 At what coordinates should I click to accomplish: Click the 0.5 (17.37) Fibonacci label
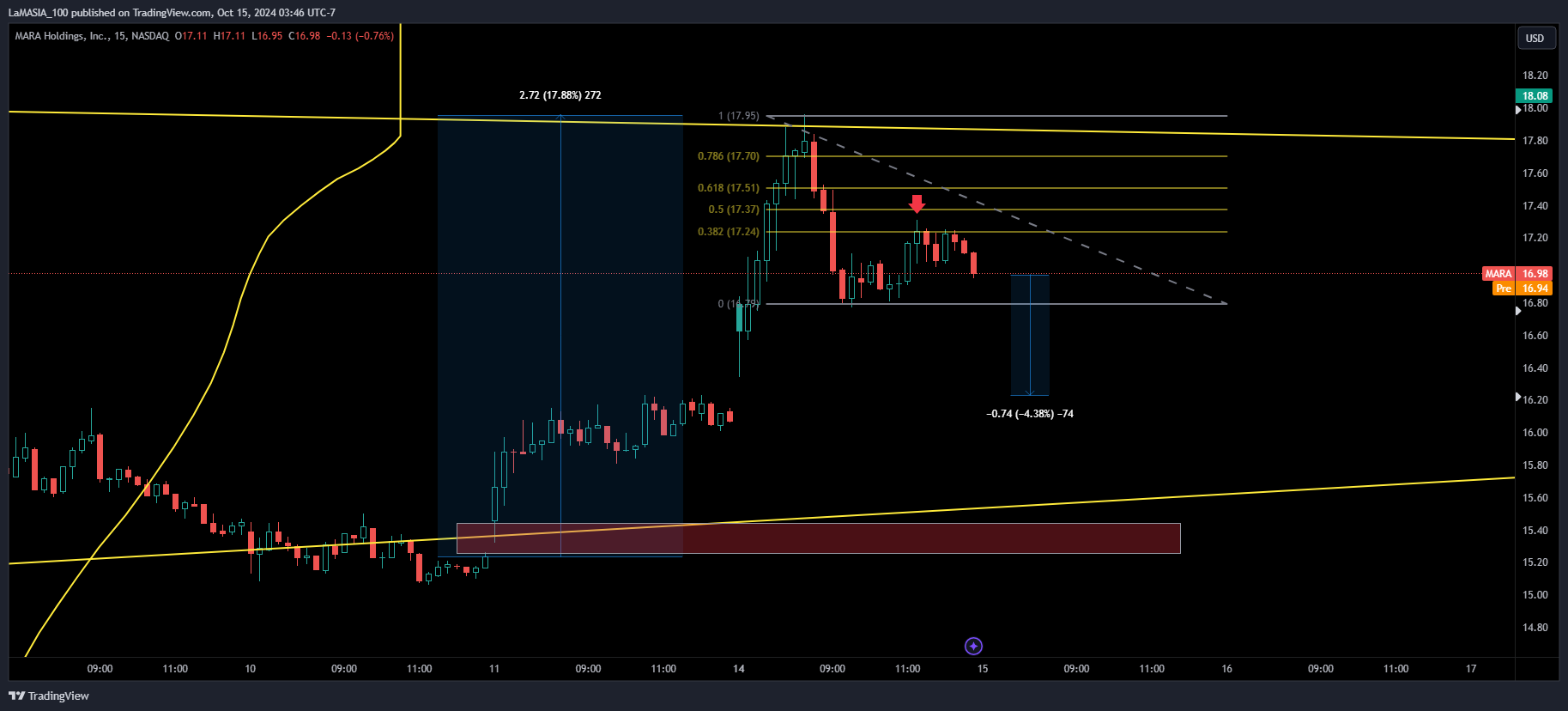pyautogui.click(x=734, y=210)
